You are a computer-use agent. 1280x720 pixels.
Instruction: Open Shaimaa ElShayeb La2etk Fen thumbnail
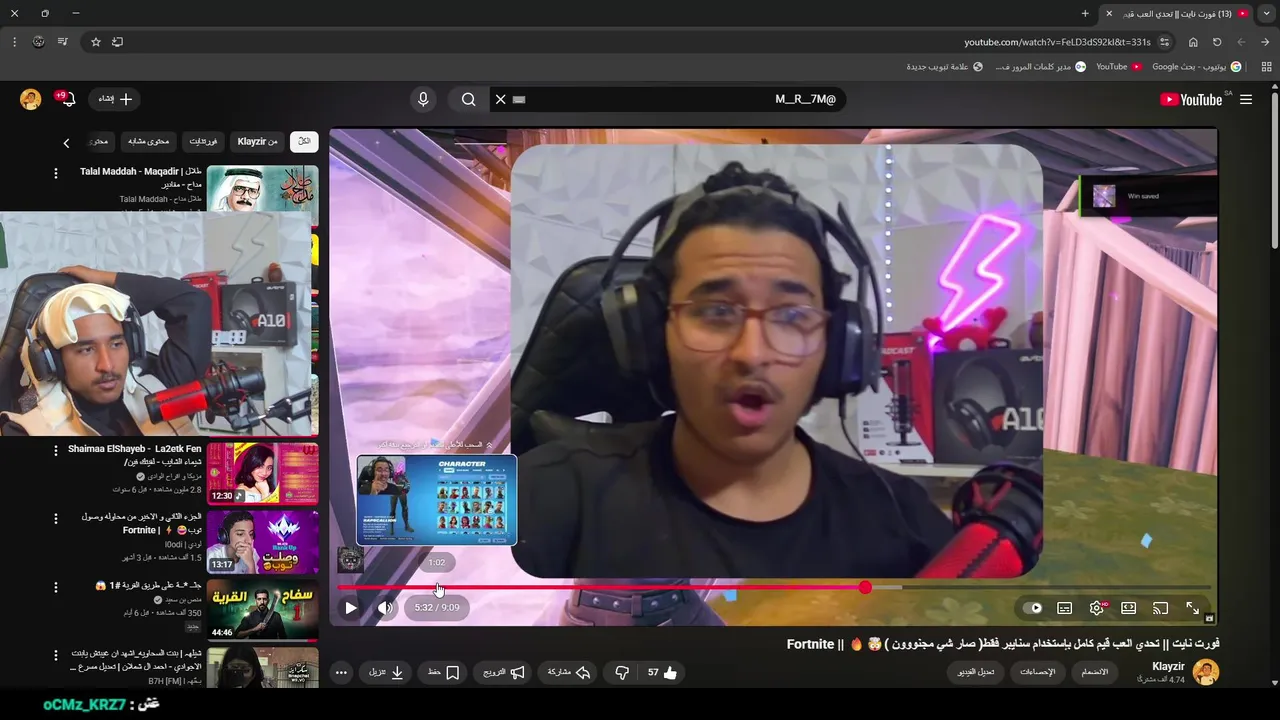point(262,473)
